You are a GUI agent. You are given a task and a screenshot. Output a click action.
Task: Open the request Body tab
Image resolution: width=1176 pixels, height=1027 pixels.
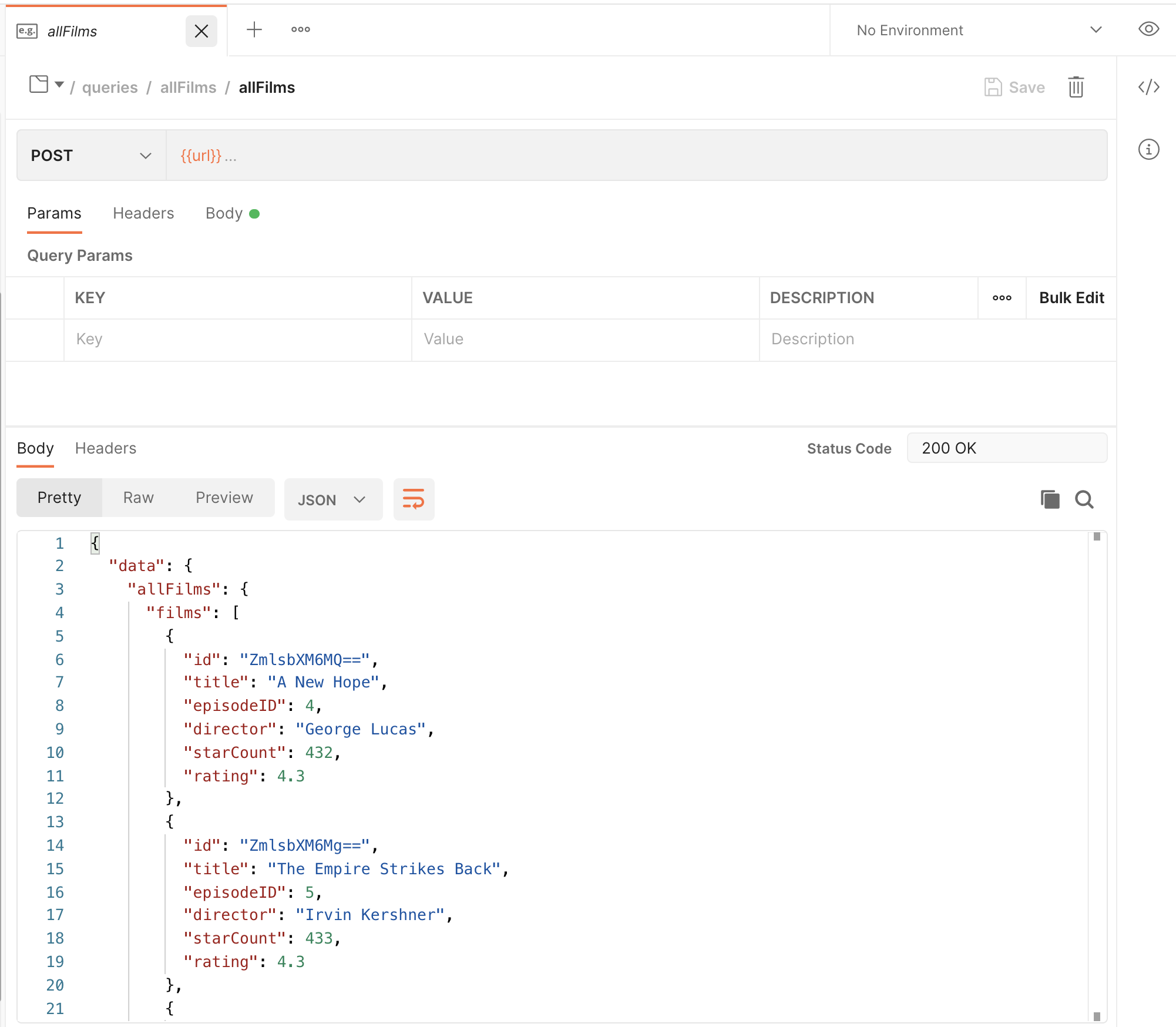coord(224,213)
